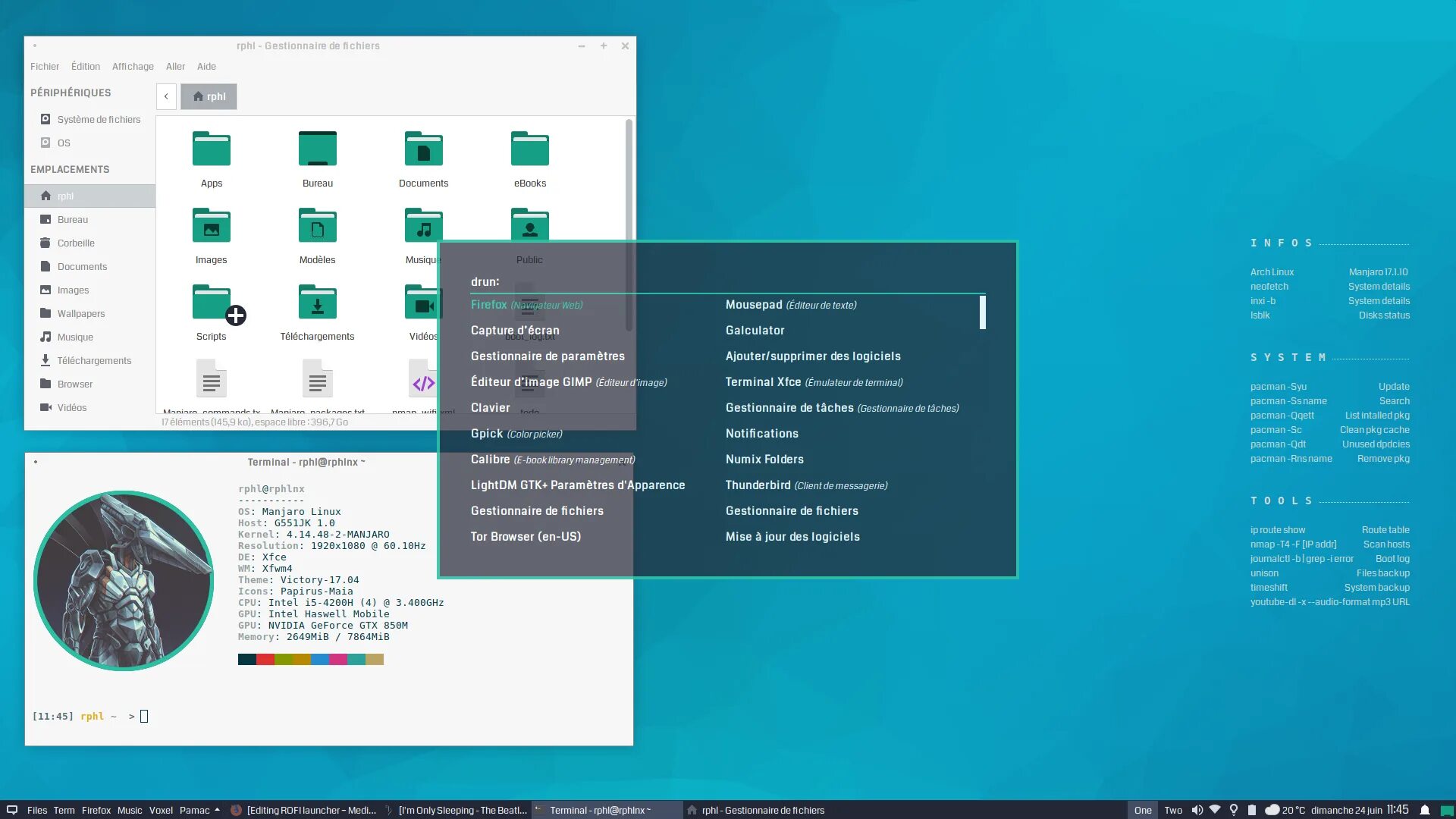
Task: Select Système de fichiers device
Action: point(99,120)
